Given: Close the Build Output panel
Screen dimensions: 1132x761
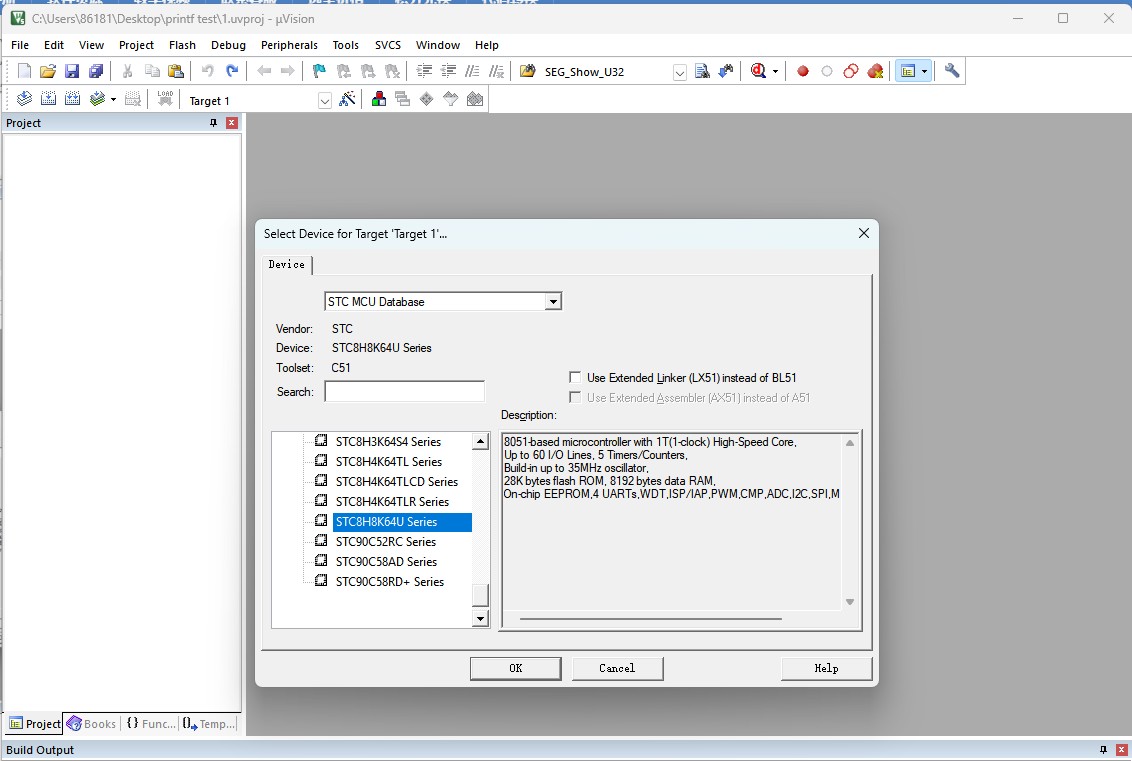Looking at the screenshot, I should (x=1121, y=749).
